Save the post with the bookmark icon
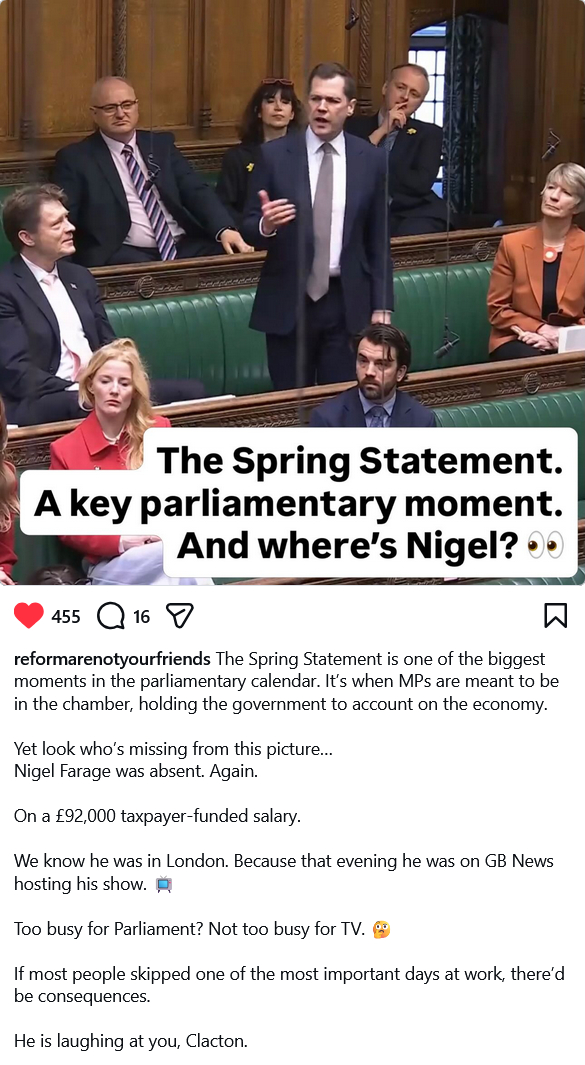Viewport: 585px width, 1065px height. tap(555, 616)
